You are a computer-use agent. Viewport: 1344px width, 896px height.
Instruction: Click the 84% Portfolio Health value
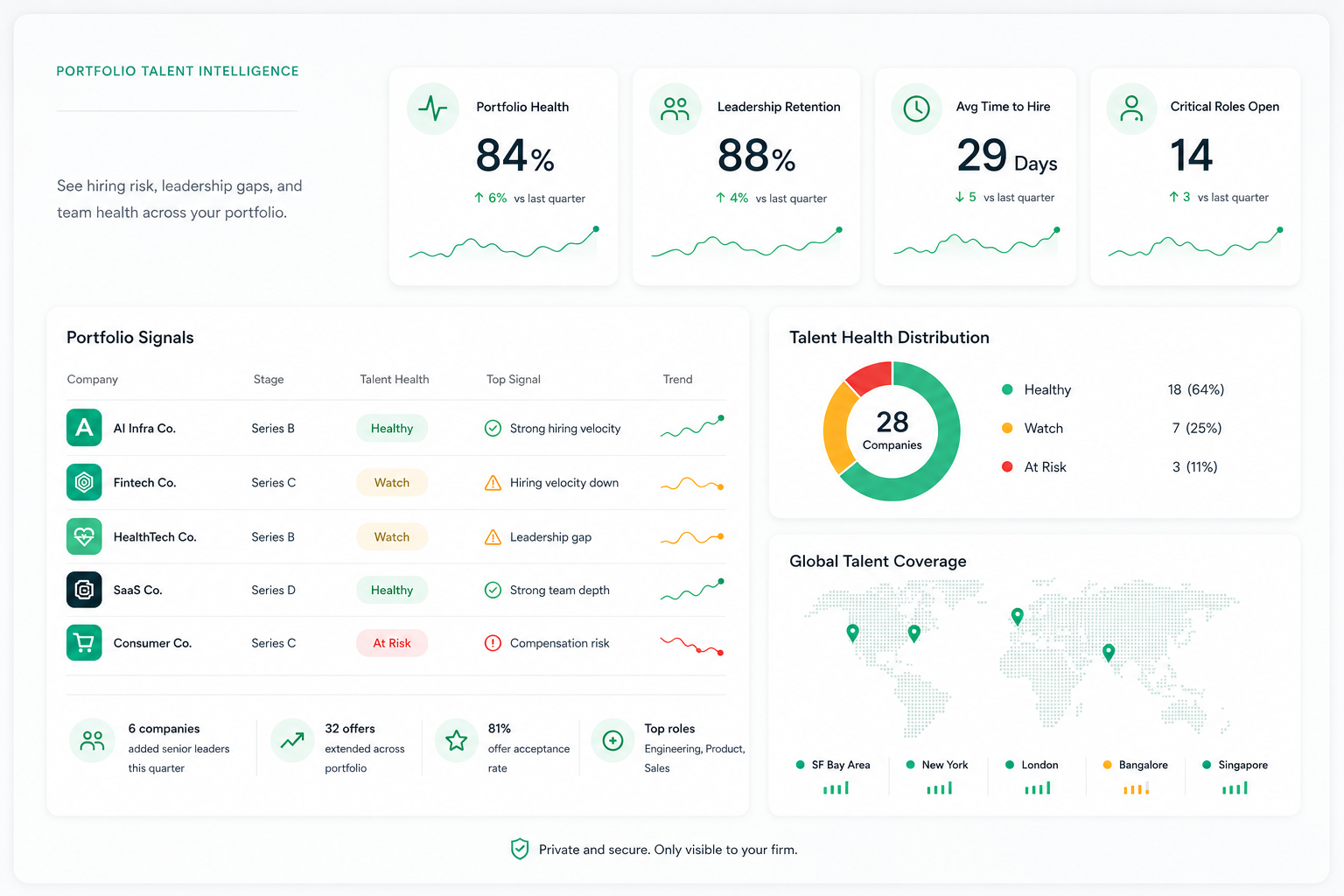(514, 156)
